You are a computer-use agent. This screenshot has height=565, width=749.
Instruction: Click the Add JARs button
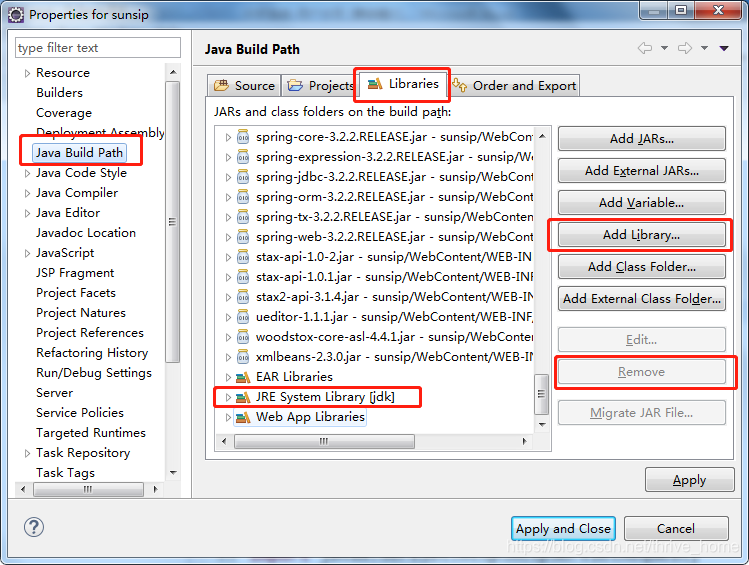click(642, 139)
